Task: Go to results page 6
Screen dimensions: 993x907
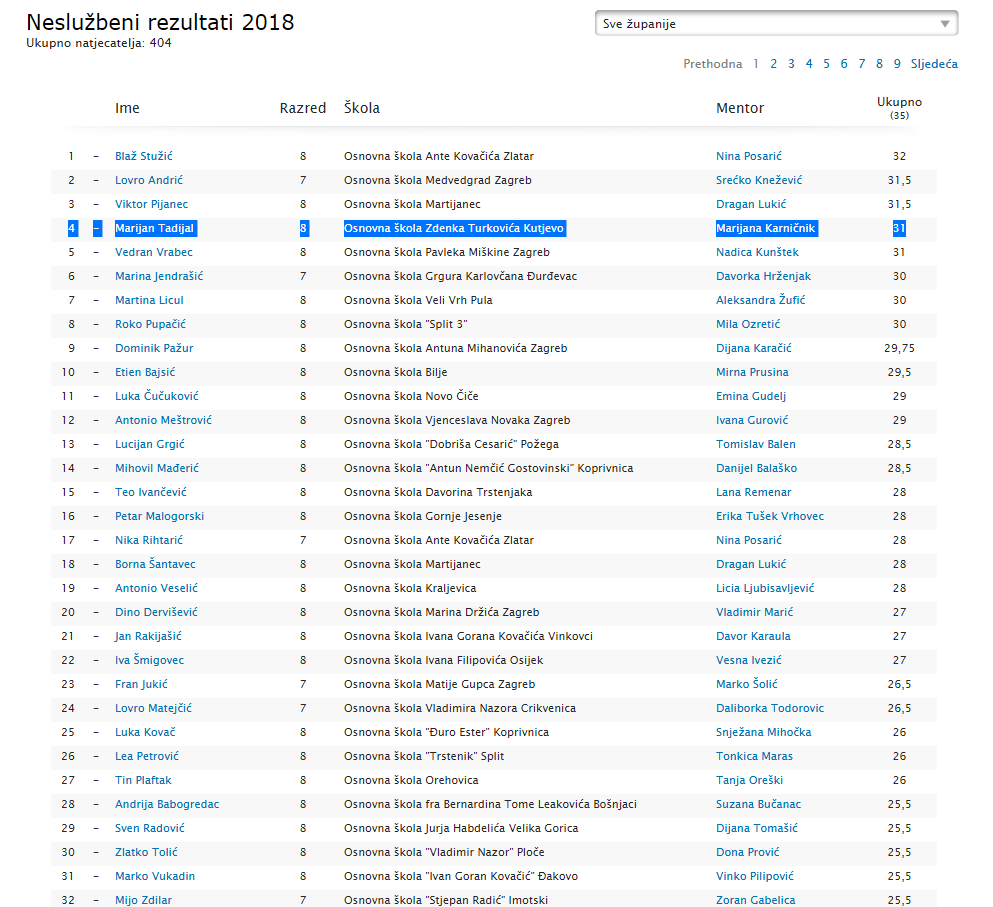Action: [x=844, y=64]
